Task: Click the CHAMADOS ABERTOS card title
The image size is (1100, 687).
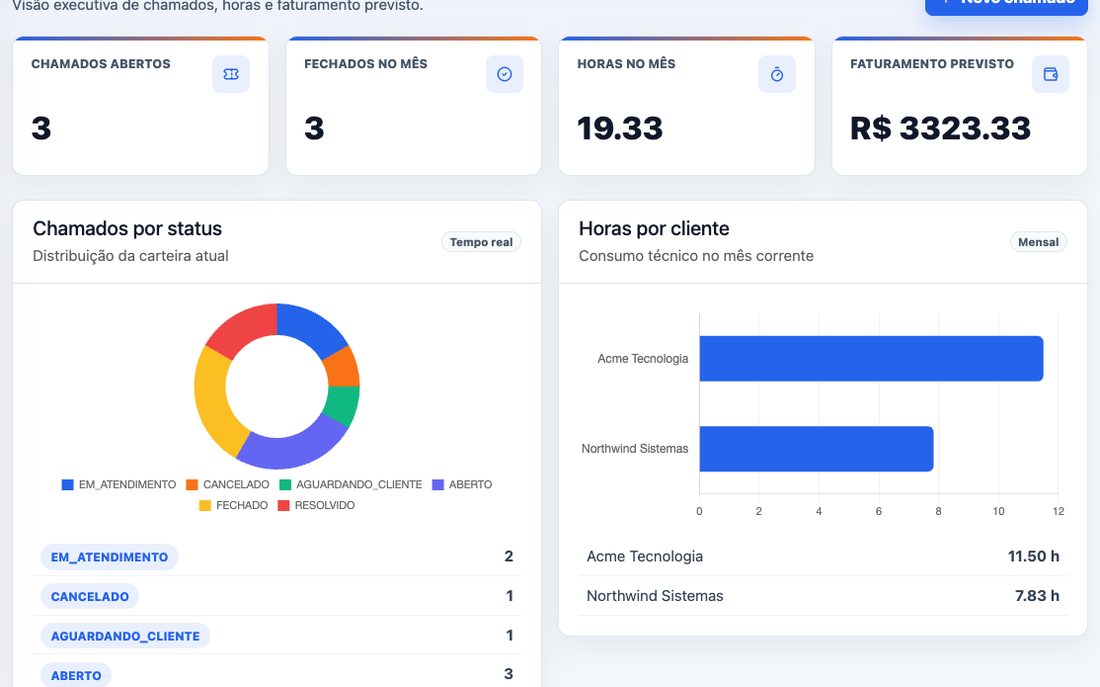Action: 101,64
